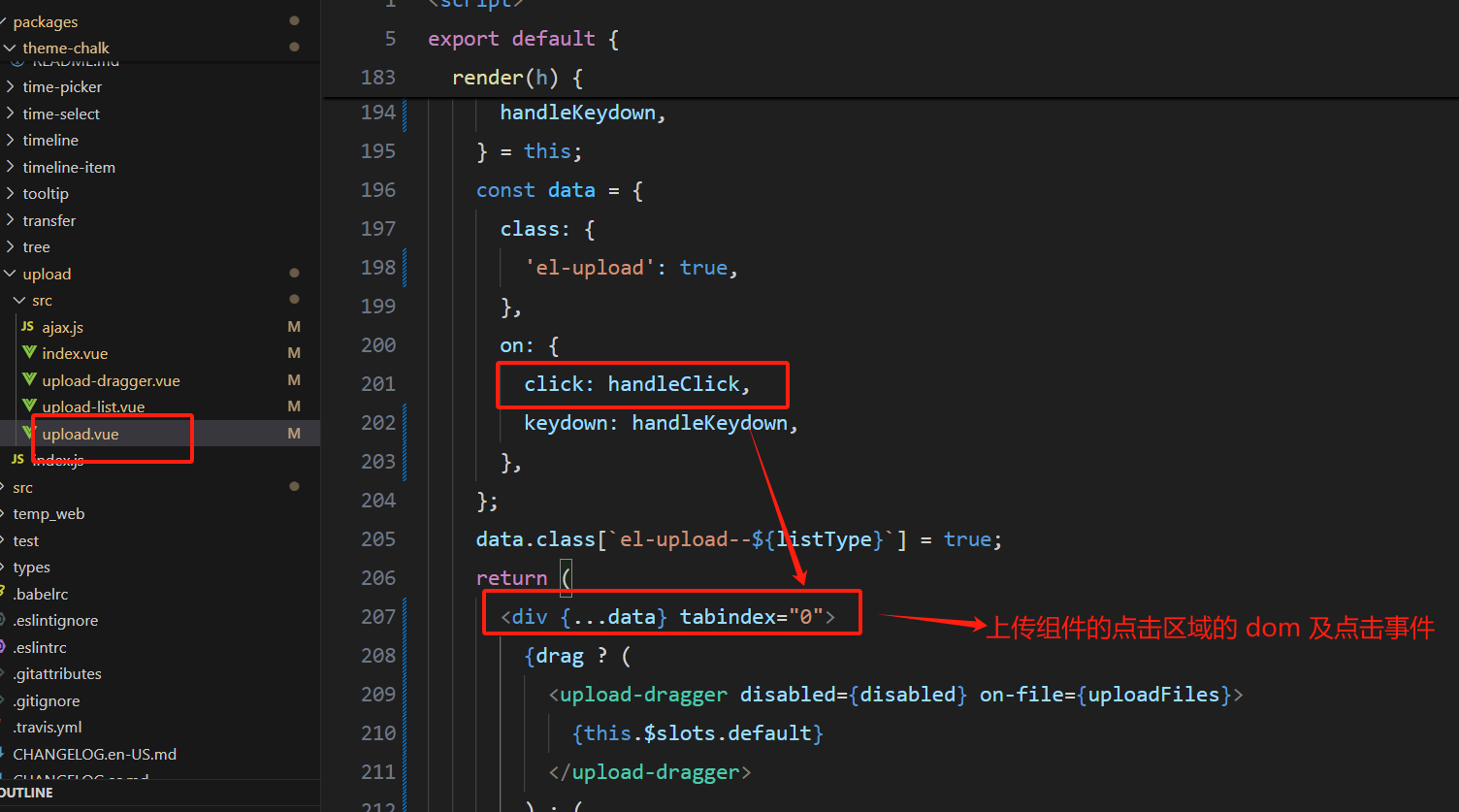Click the 'el-upload' string on line 198

point(590,268)
